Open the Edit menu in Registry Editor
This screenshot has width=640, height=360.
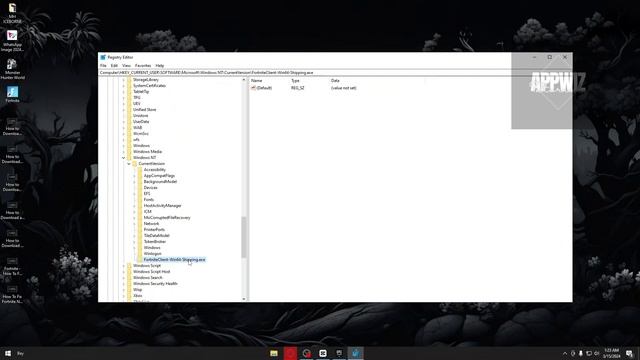(x=114, y=66)
